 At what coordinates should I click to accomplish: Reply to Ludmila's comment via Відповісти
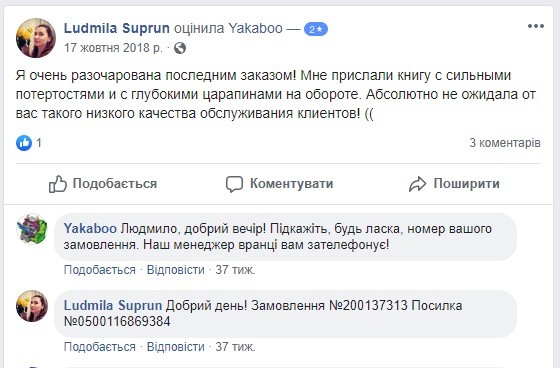tap(176, 347)
